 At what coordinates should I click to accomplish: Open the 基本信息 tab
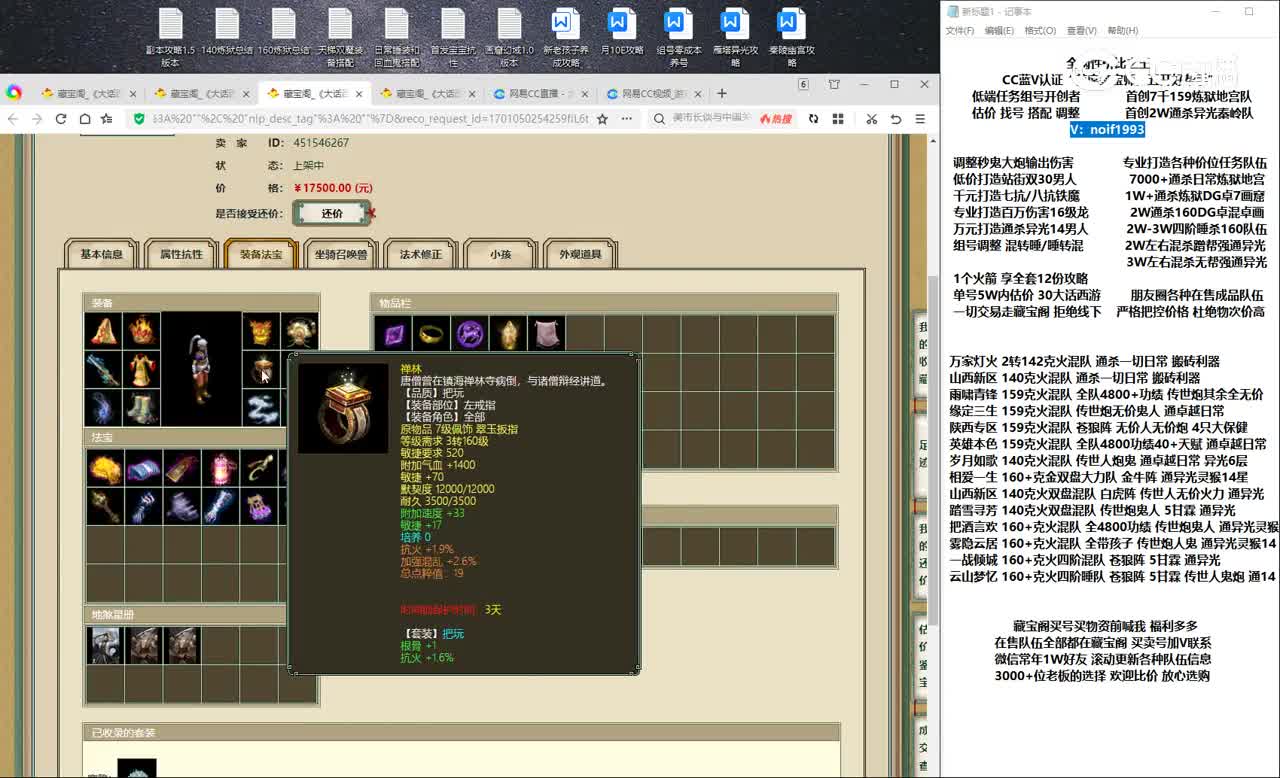[101, 254]
